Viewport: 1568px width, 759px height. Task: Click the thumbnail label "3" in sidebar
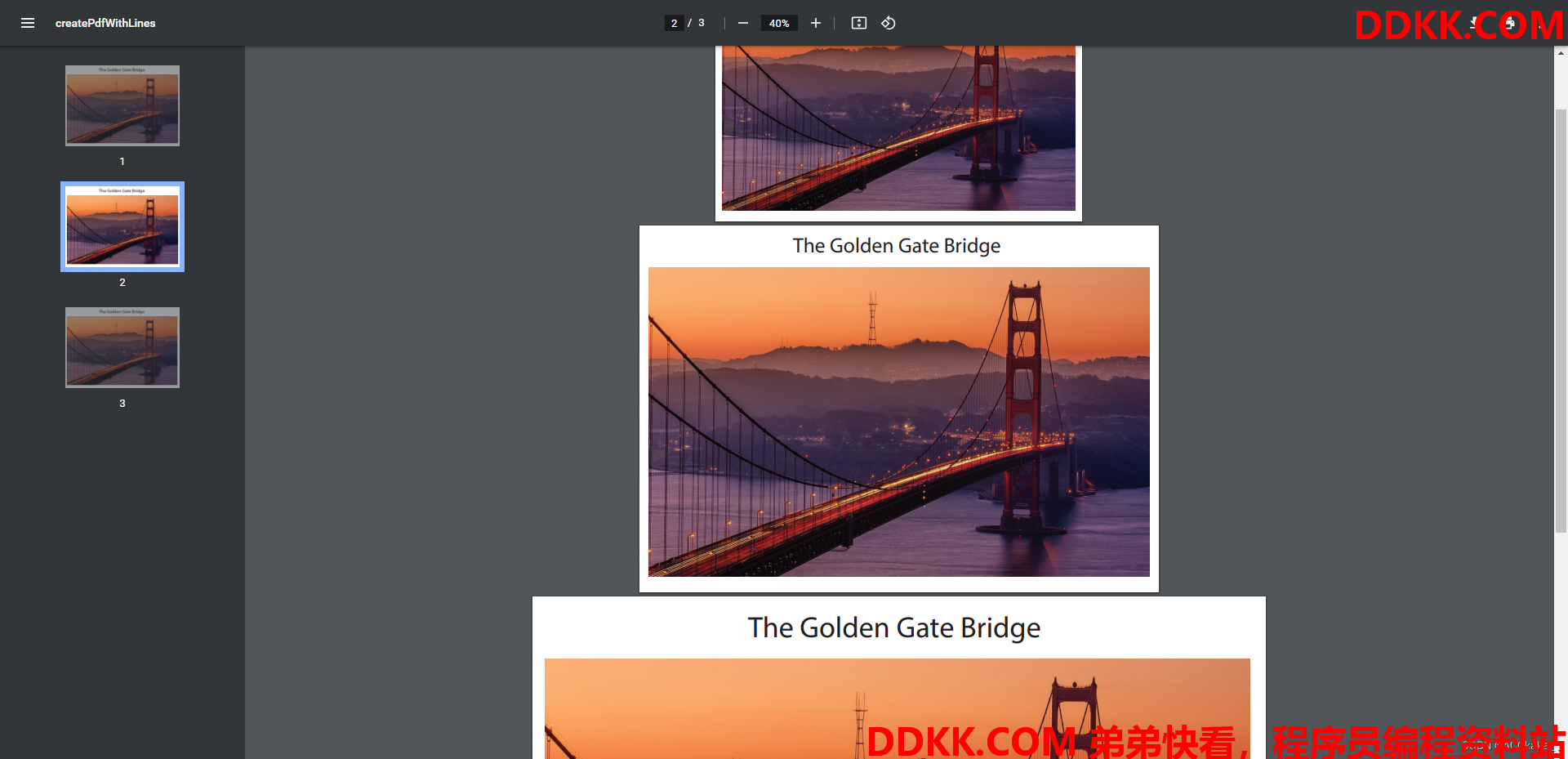(x=122, y=404)
